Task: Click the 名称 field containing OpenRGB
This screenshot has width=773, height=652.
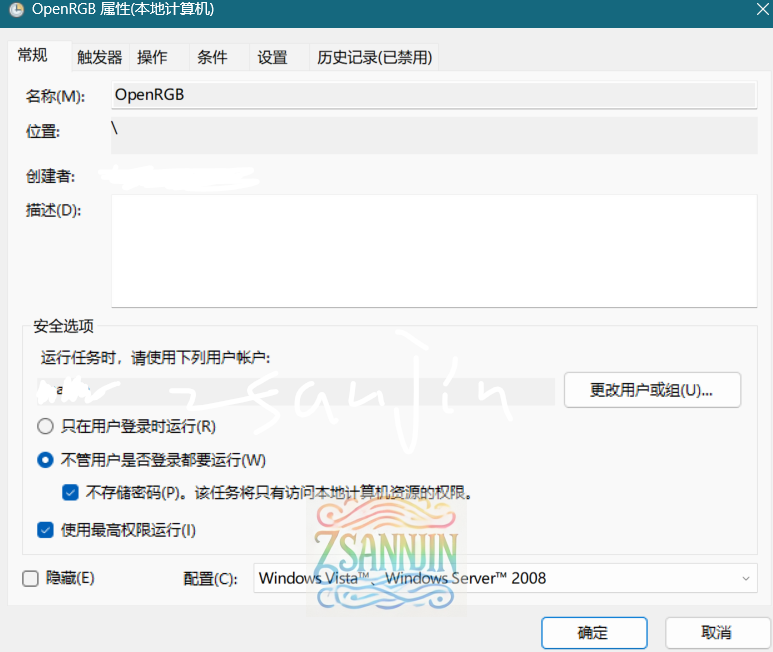Action: tap(434, 95)
